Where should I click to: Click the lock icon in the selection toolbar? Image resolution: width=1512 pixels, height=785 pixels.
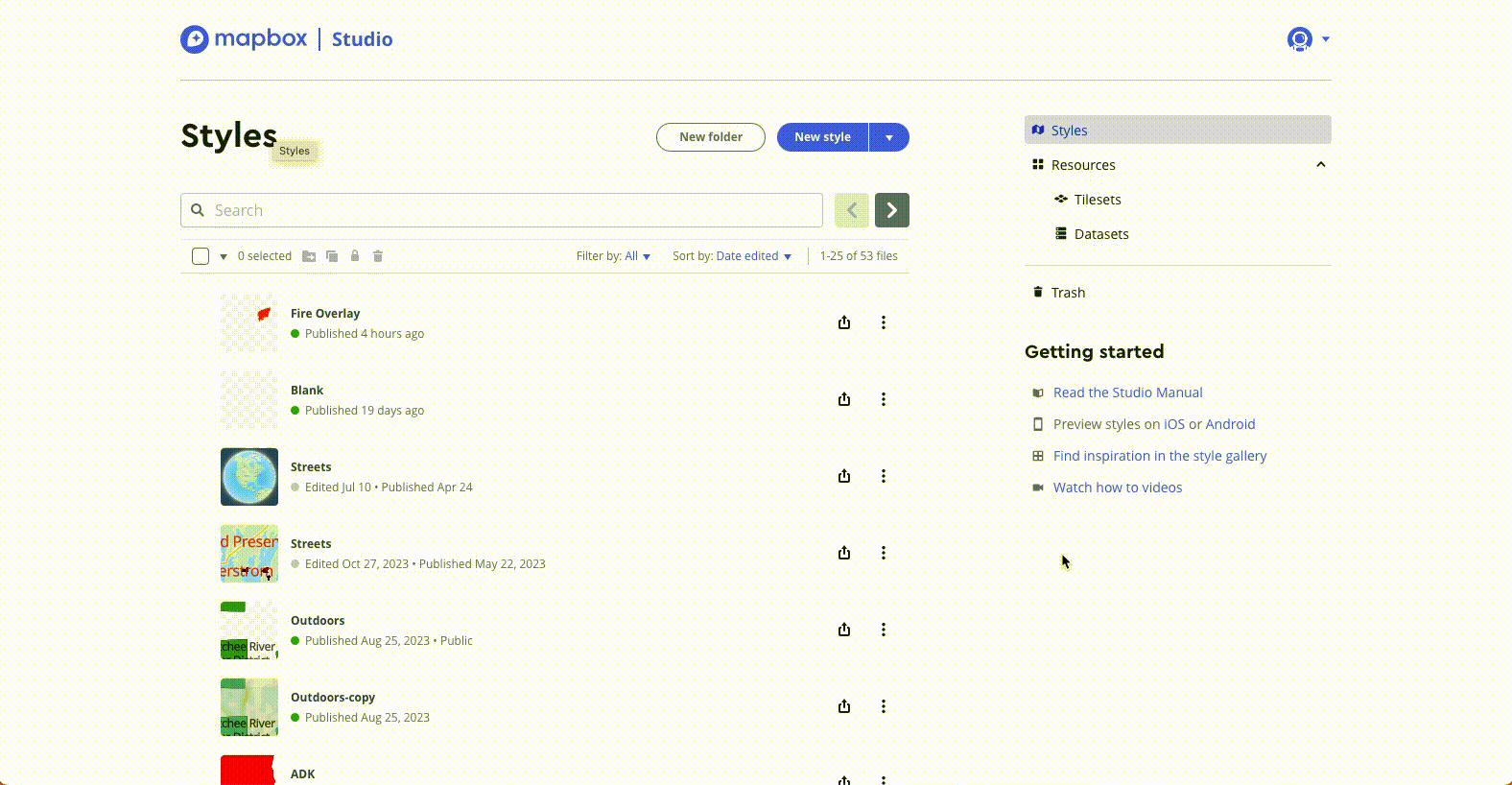pyautogui.click(x=355, y=256)
